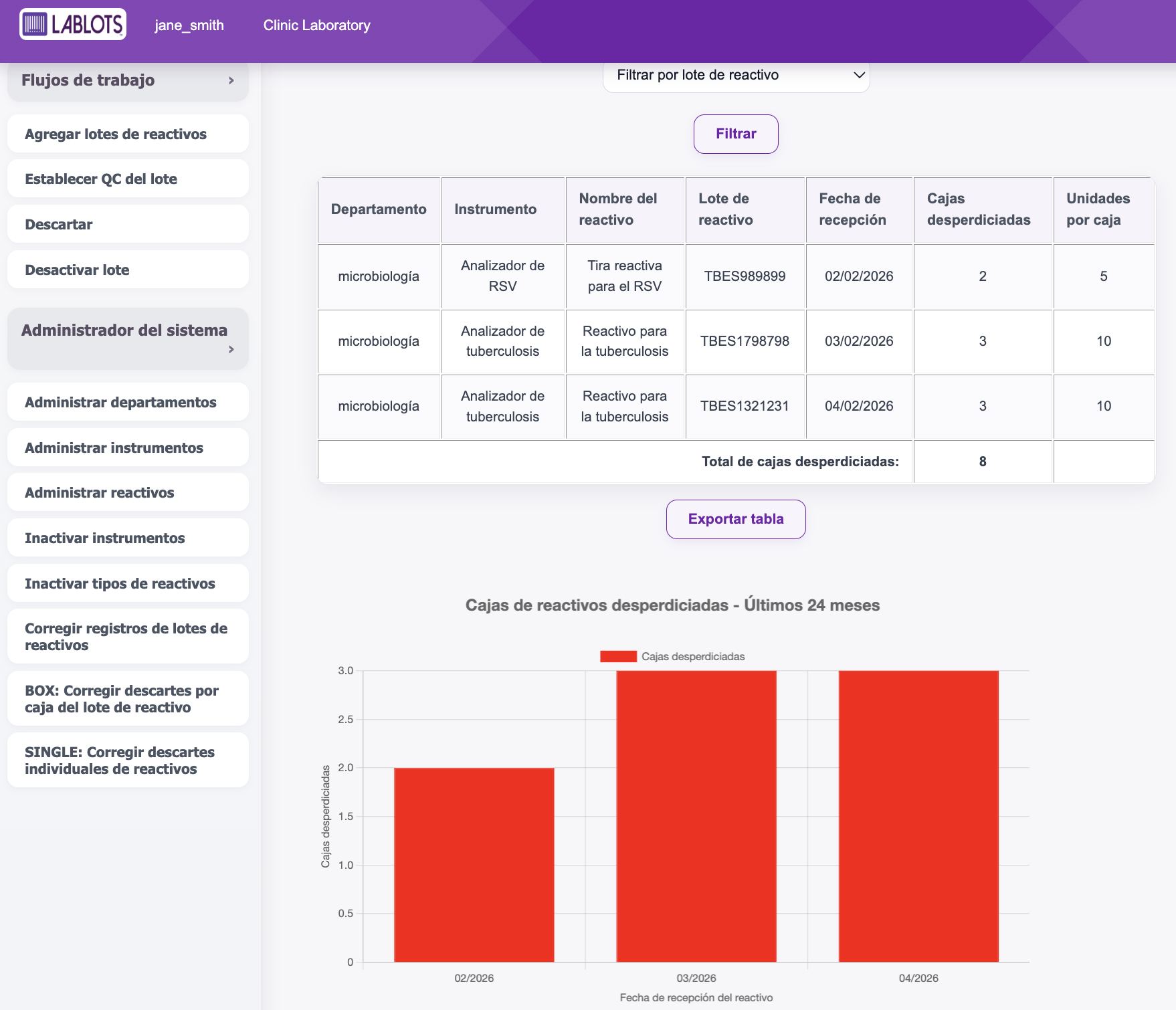This screenshot has height=1010, width=1176.
Task: Select lot cell TBES1321231
Action: pyautogui.click(x=745, y=406)
